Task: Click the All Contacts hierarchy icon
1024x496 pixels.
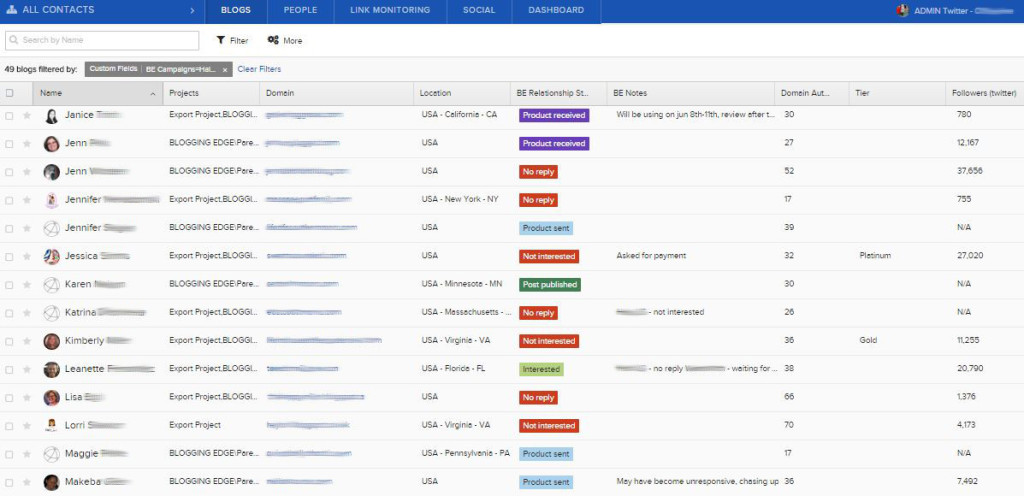Action: point(11,10)
